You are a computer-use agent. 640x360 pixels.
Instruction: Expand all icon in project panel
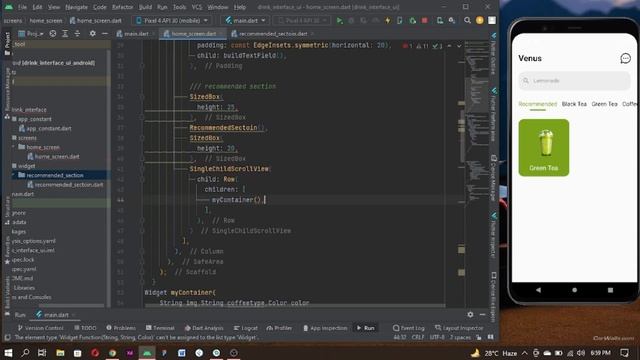click(65, 33)
